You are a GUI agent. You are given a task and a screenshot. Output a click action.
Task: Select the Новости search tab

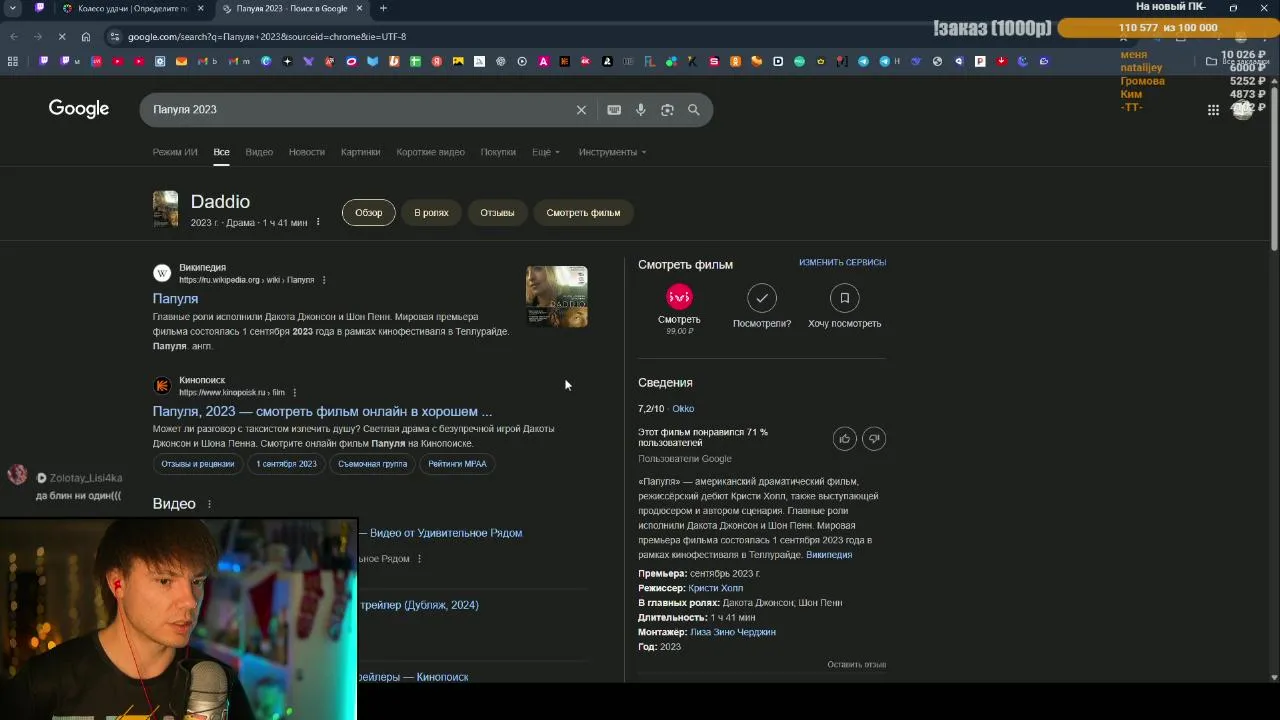pyautogui.click(x=307, y=152)
